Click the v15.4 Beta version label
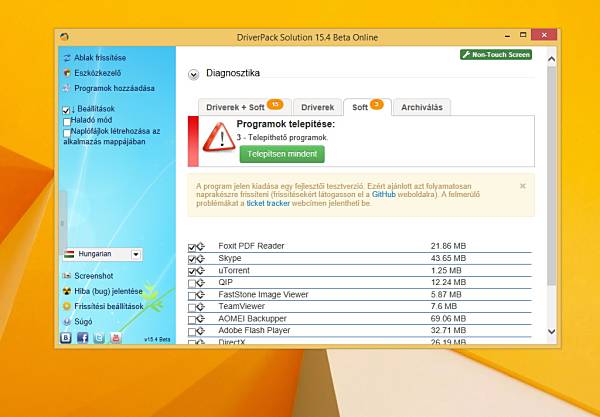The image size is (600, 417). (157, 339)
